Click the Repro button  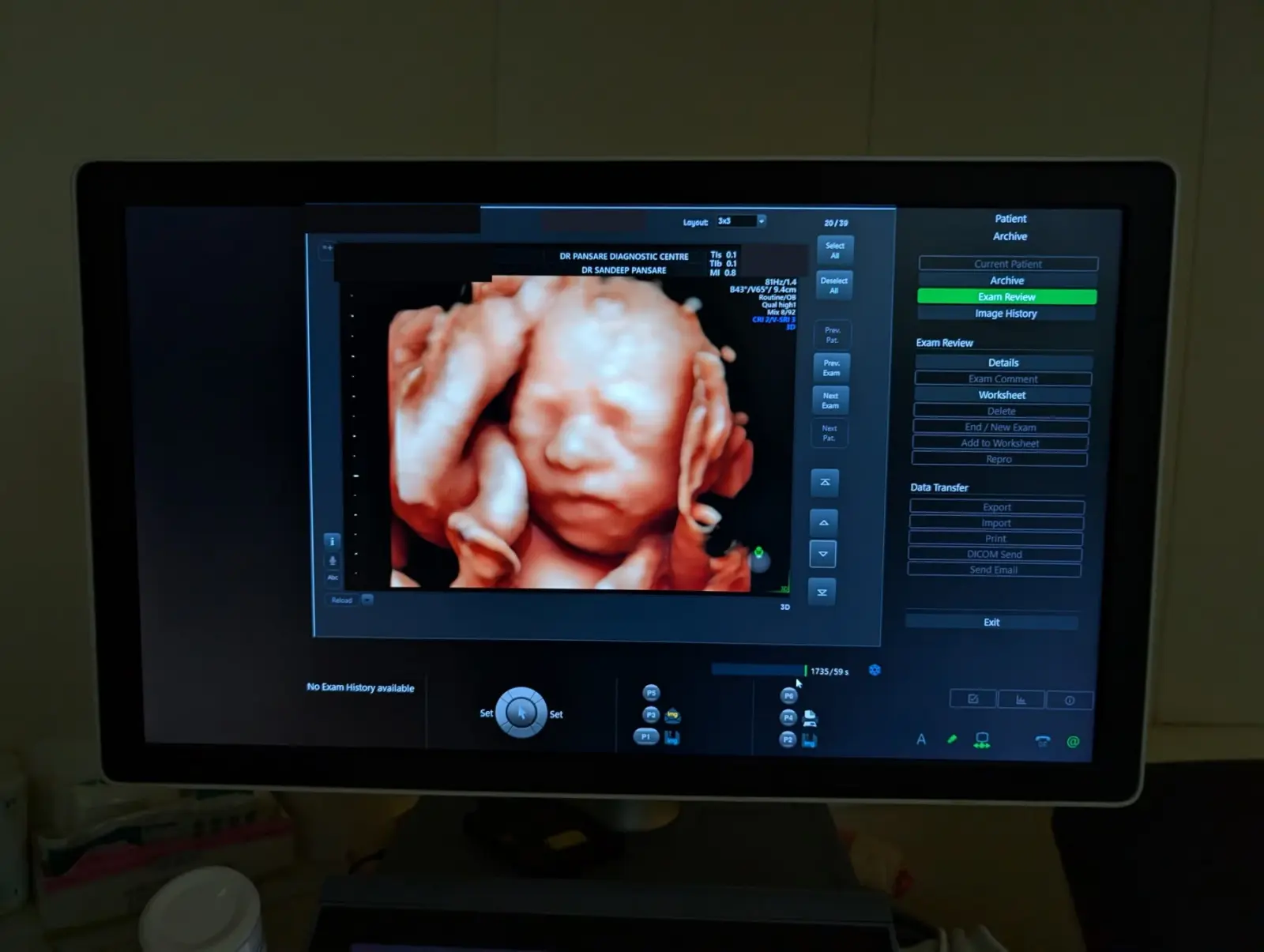pos(999,459)
